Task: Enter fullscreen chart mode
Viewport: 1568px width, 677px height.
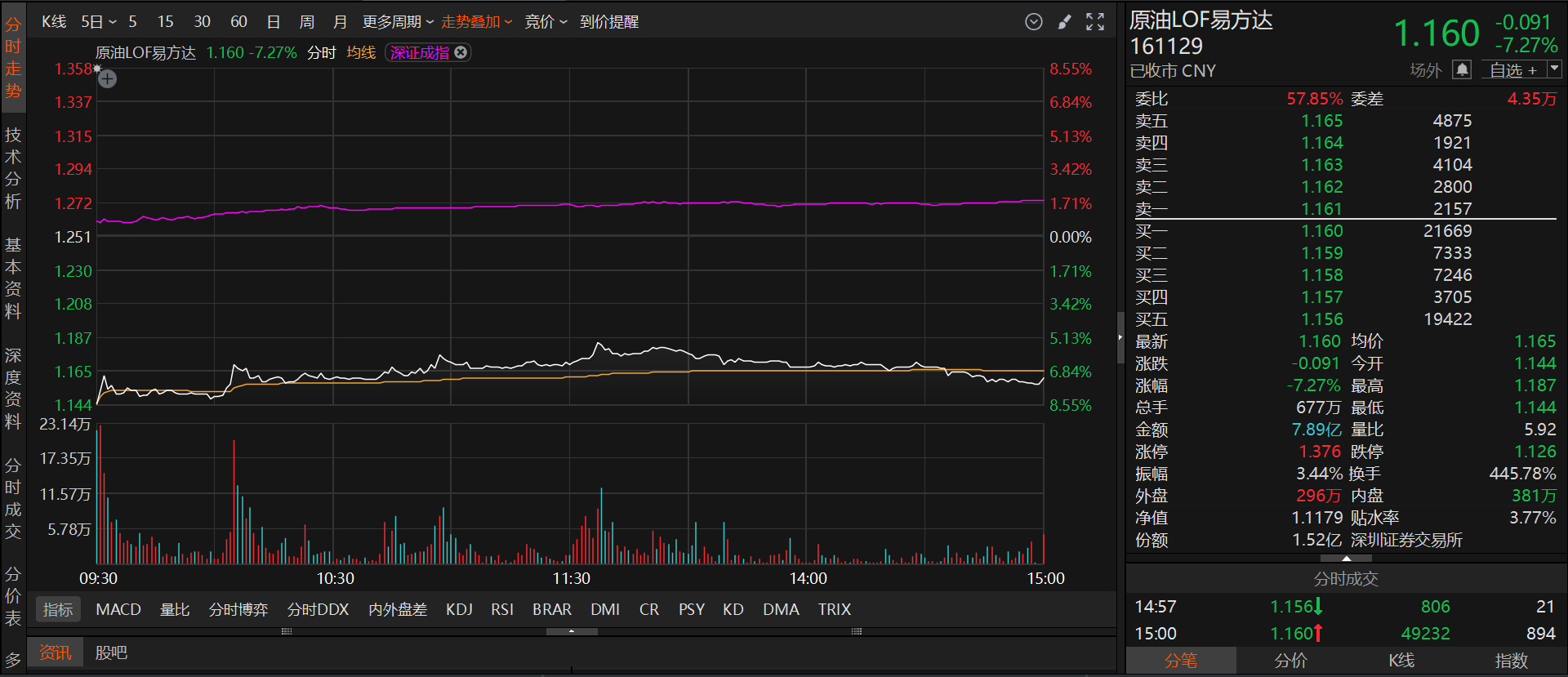Action: (x=1095, y=22)
